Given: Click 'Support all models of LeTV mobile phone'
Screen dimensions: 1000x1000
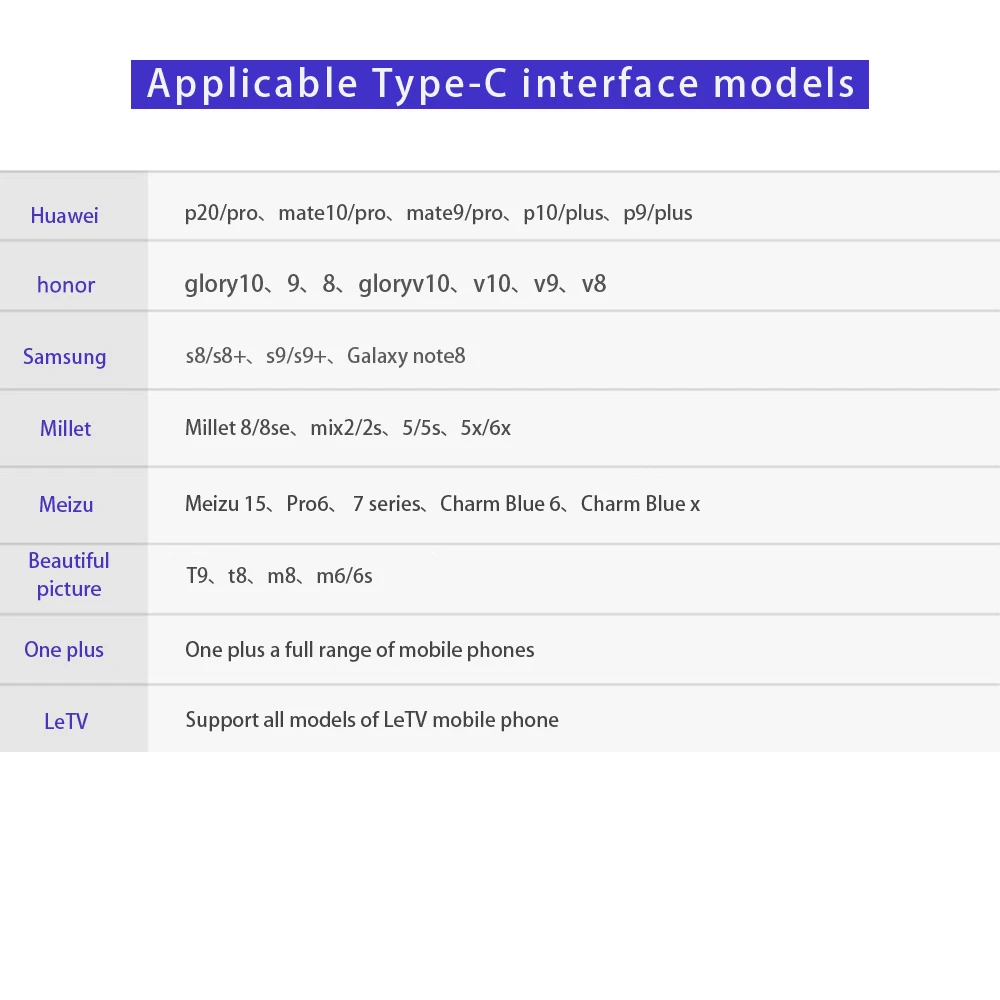Looking at the screenshot, I should [x=372, y=720].
